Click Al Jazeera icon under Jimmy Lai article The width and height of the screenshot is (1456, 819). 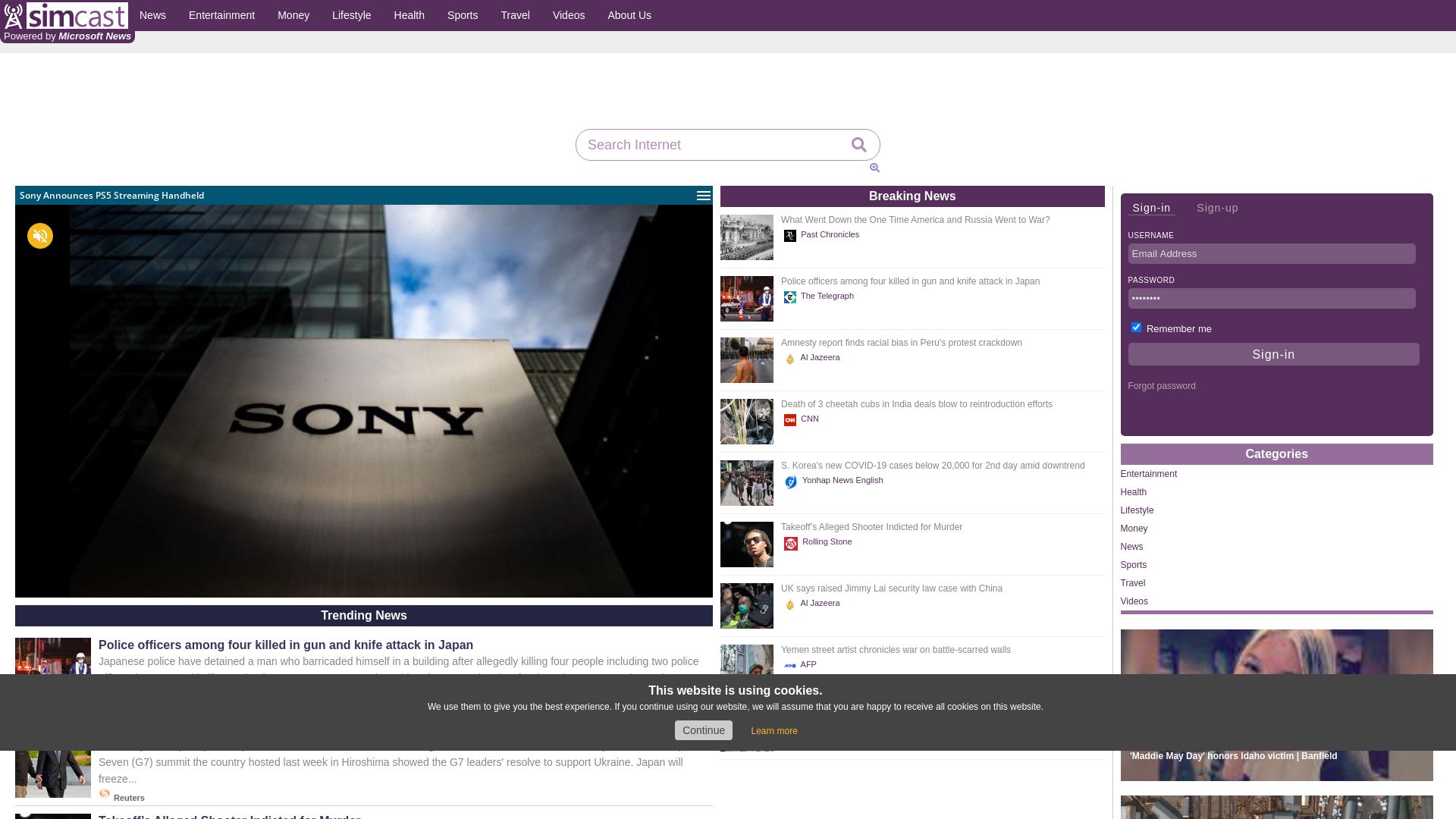pyautogui.click(x=790, y=604)
